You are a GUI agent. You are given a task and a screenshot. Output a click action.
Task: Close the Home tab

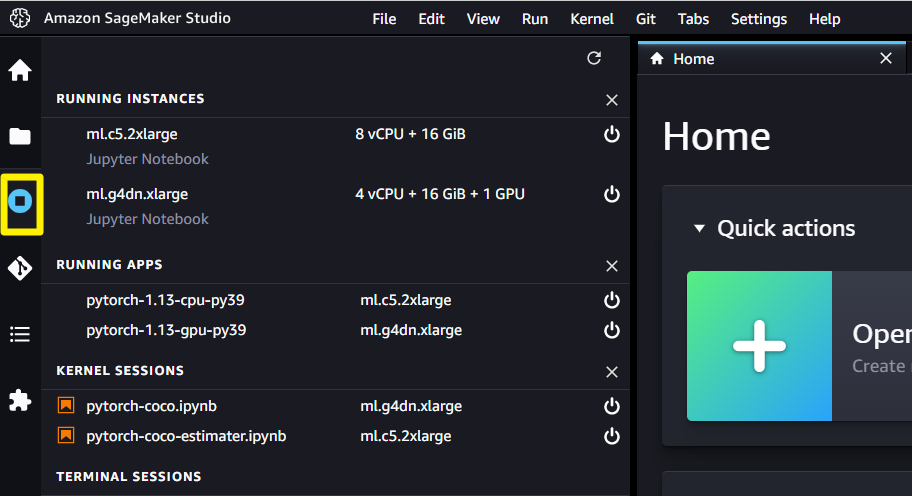point(886,58)
